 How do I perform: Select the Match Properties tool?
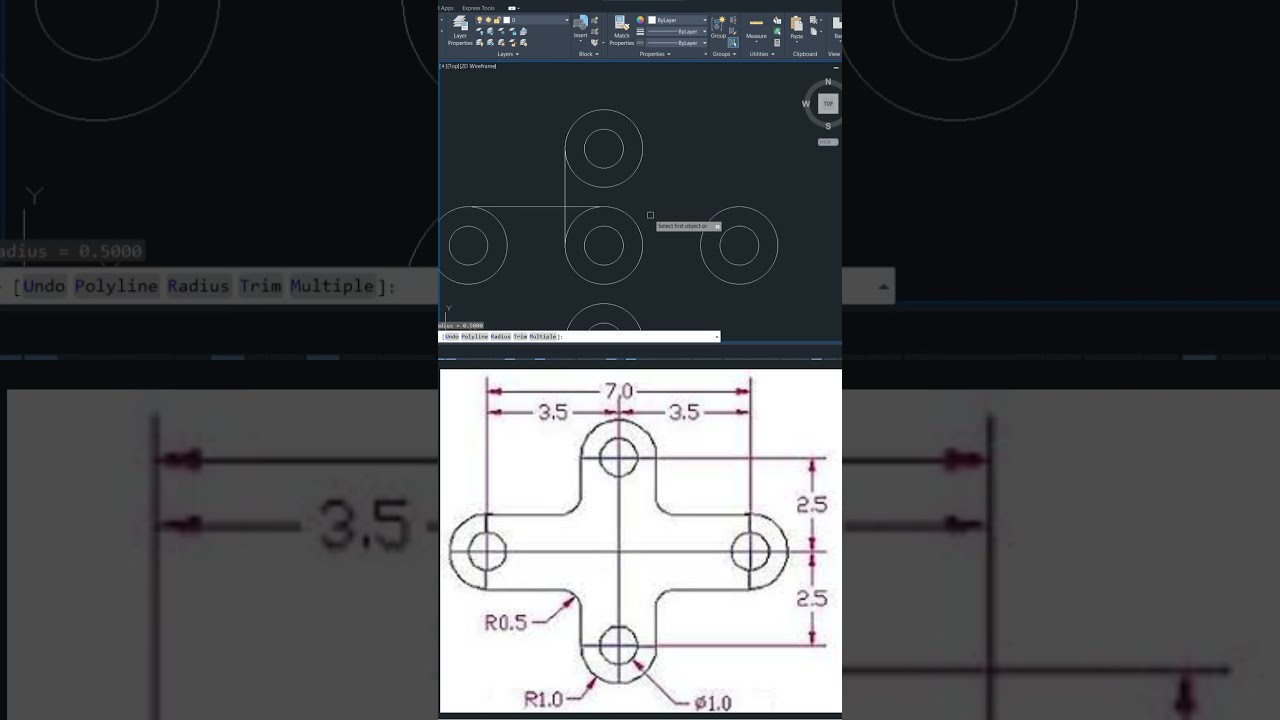click(622, 30)
